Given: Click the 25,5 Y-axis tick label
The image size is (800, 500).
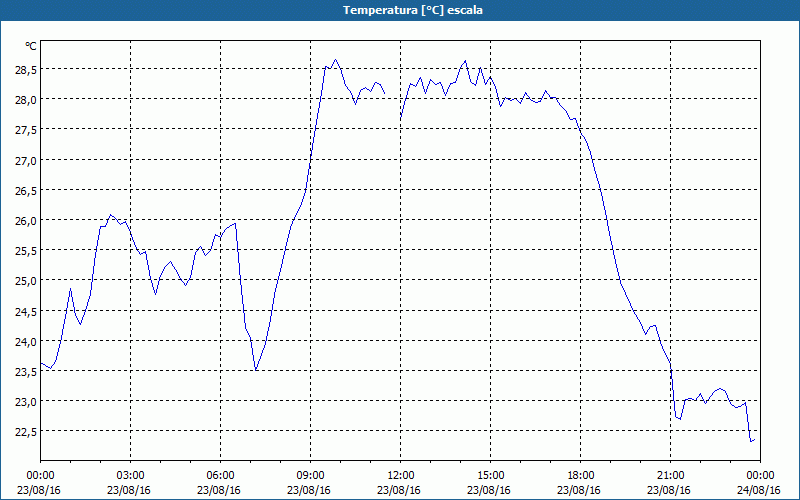Looking at the screenshot, I should point(26,252).
